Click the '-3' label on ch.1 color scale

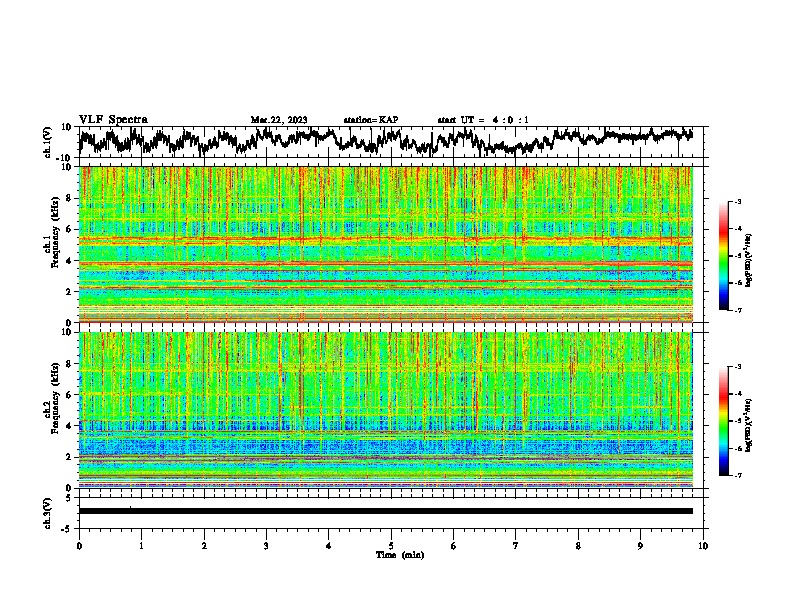click(x=738, y=202)
